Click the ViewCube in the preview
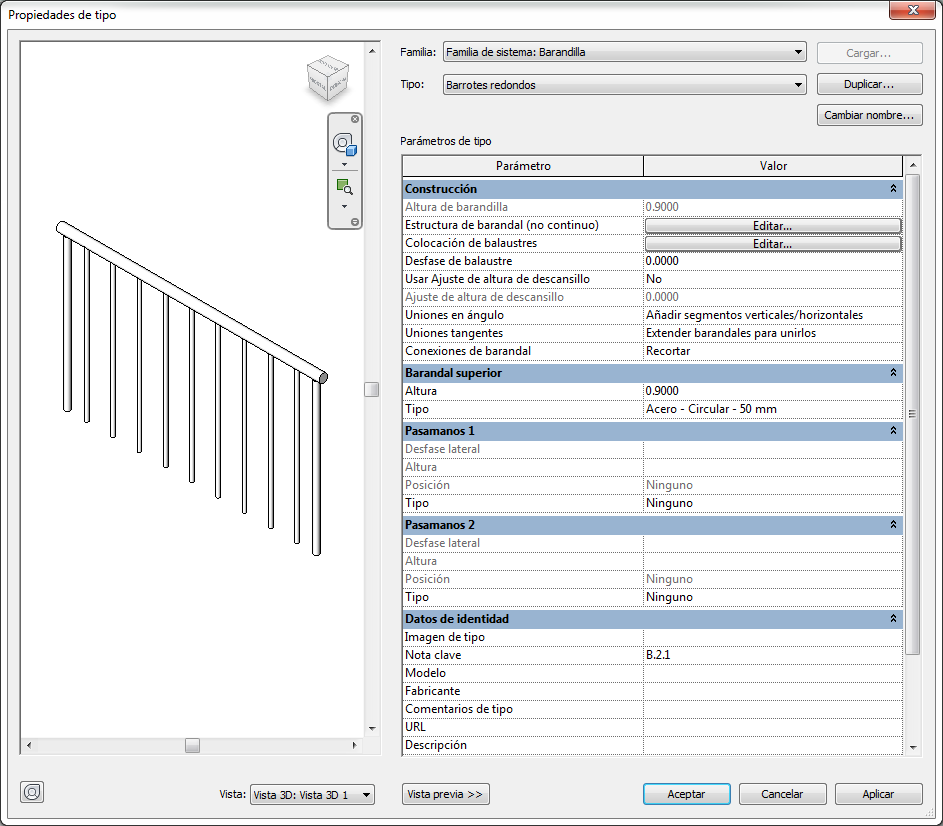The height and width of the screenshot is (826, 943). point(328,79)
